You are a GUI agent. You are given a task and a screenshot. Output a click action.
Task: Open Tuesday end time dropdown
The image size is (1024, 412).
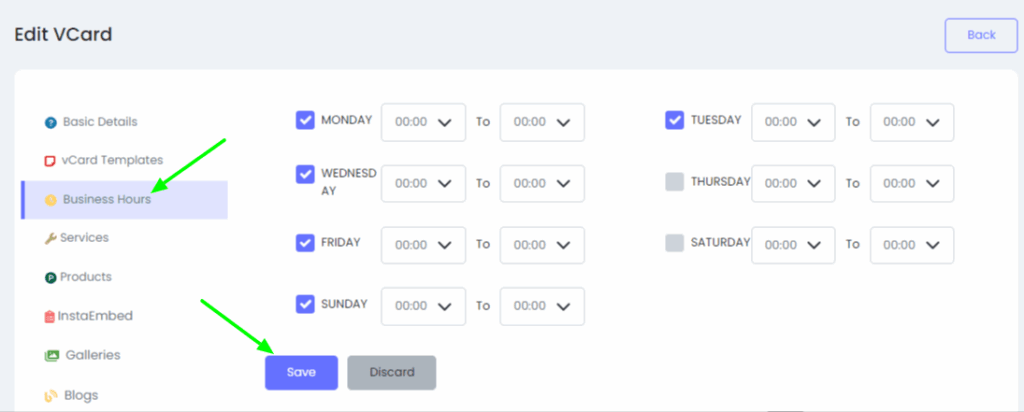pyautogui.click(x=912, y=122)
